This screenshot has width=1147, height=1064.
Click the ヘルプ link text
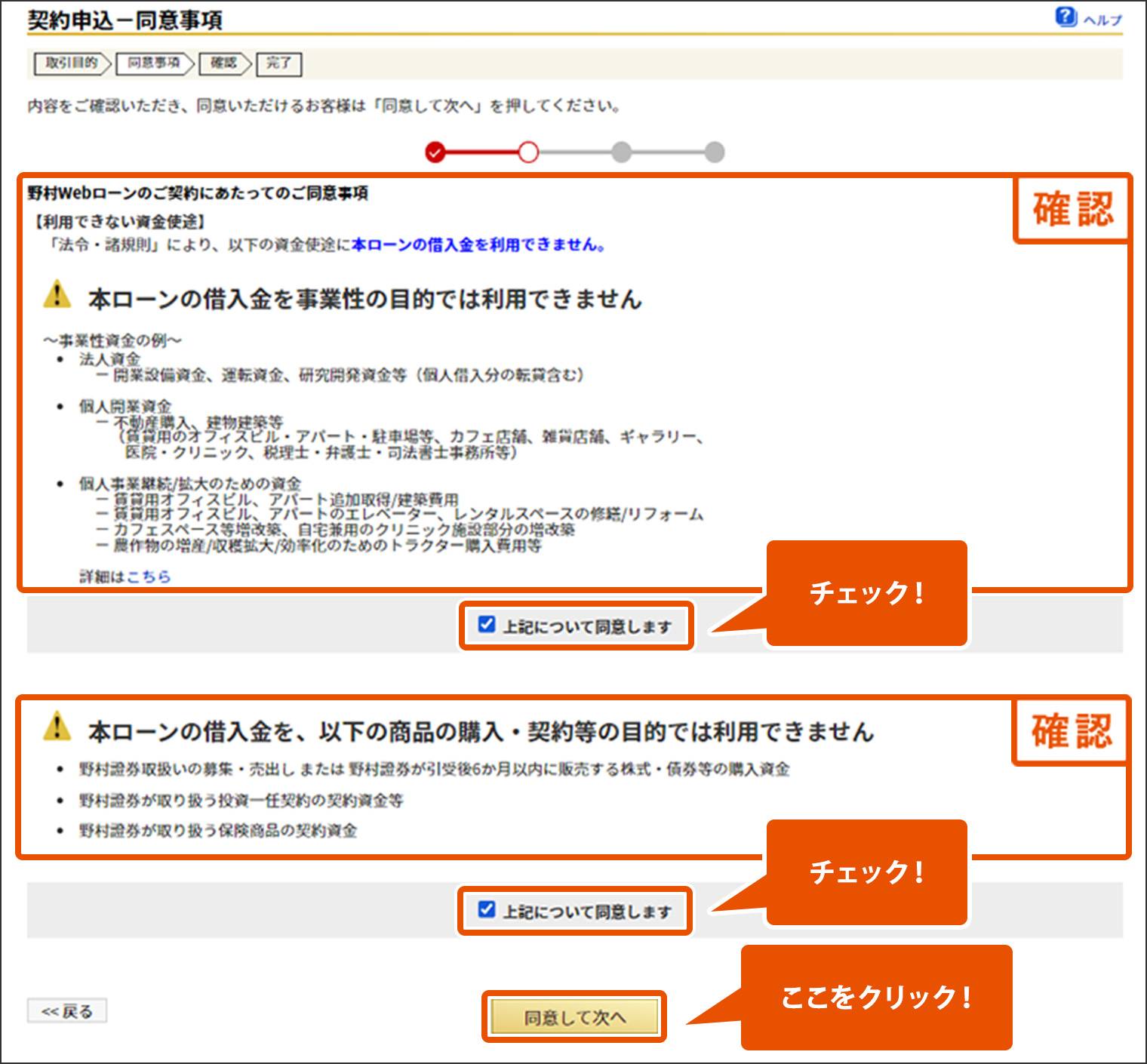[x=1102, y=20]
